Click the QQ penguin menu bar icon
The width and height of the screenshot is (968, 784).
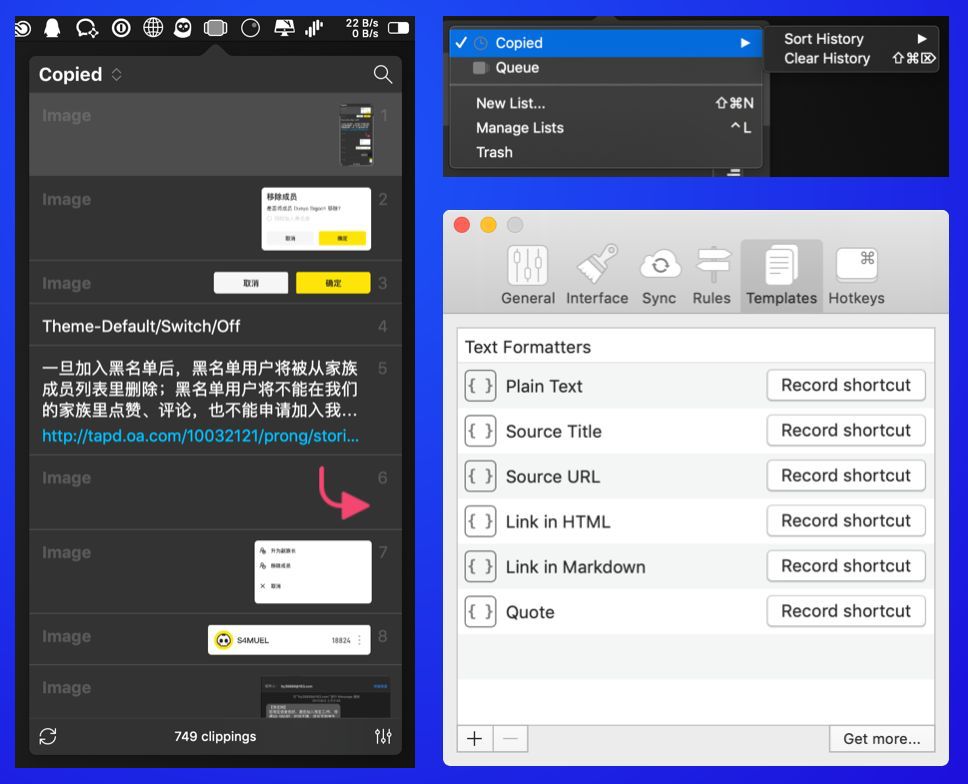point(52,28)
